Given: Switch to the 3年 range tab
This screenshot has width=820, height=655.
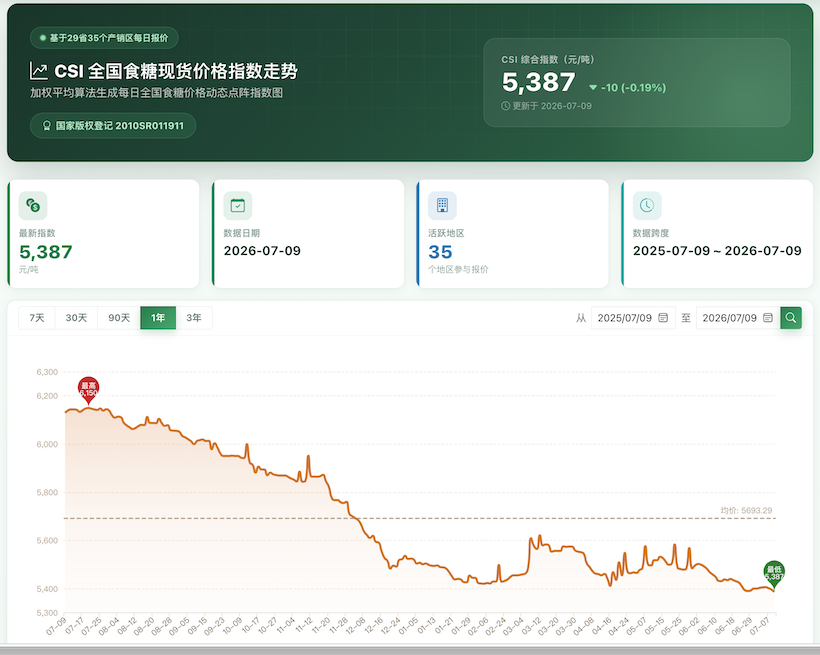Looking at the screenshot, I should click(194, 318).
